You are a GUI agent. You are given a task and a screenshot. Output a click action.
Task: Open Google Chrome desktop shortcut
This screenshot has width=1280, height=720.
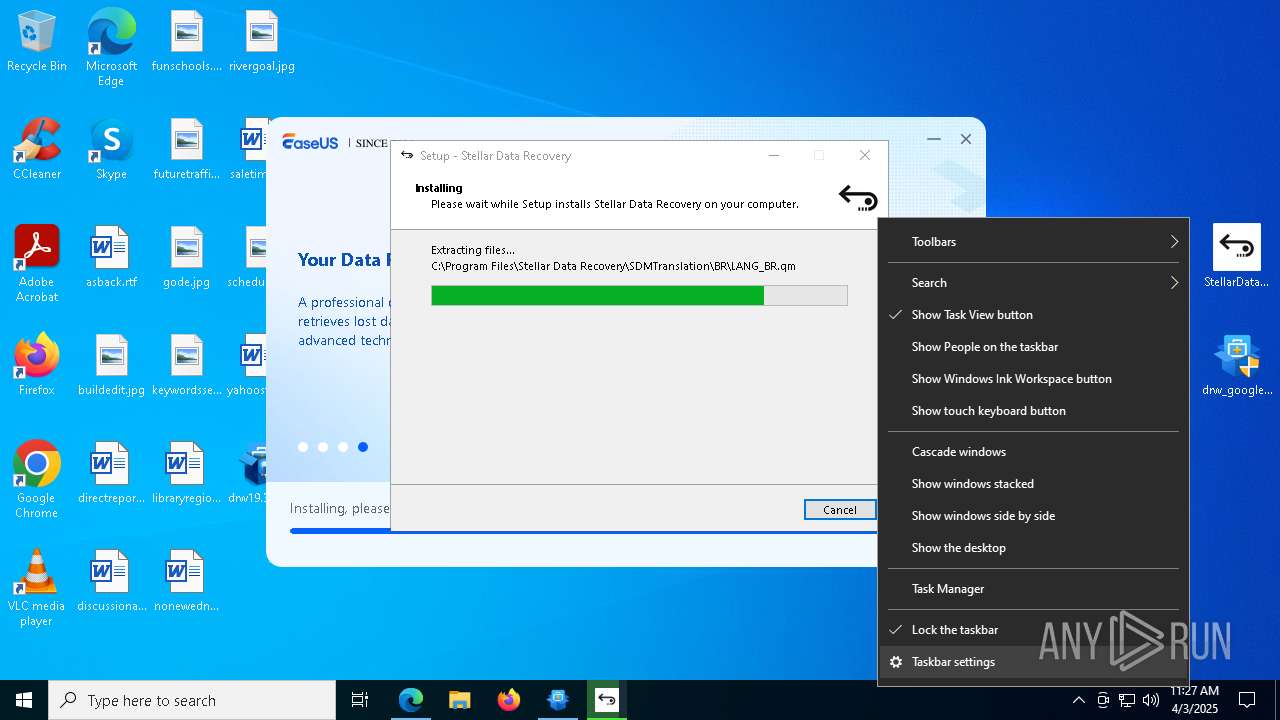37,479
